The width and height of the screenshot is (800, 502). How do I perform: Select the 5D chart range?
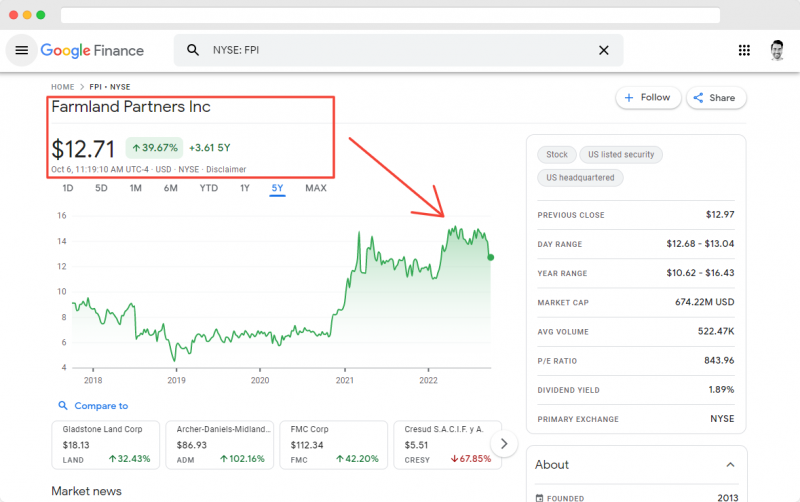(x=101, y=188)
